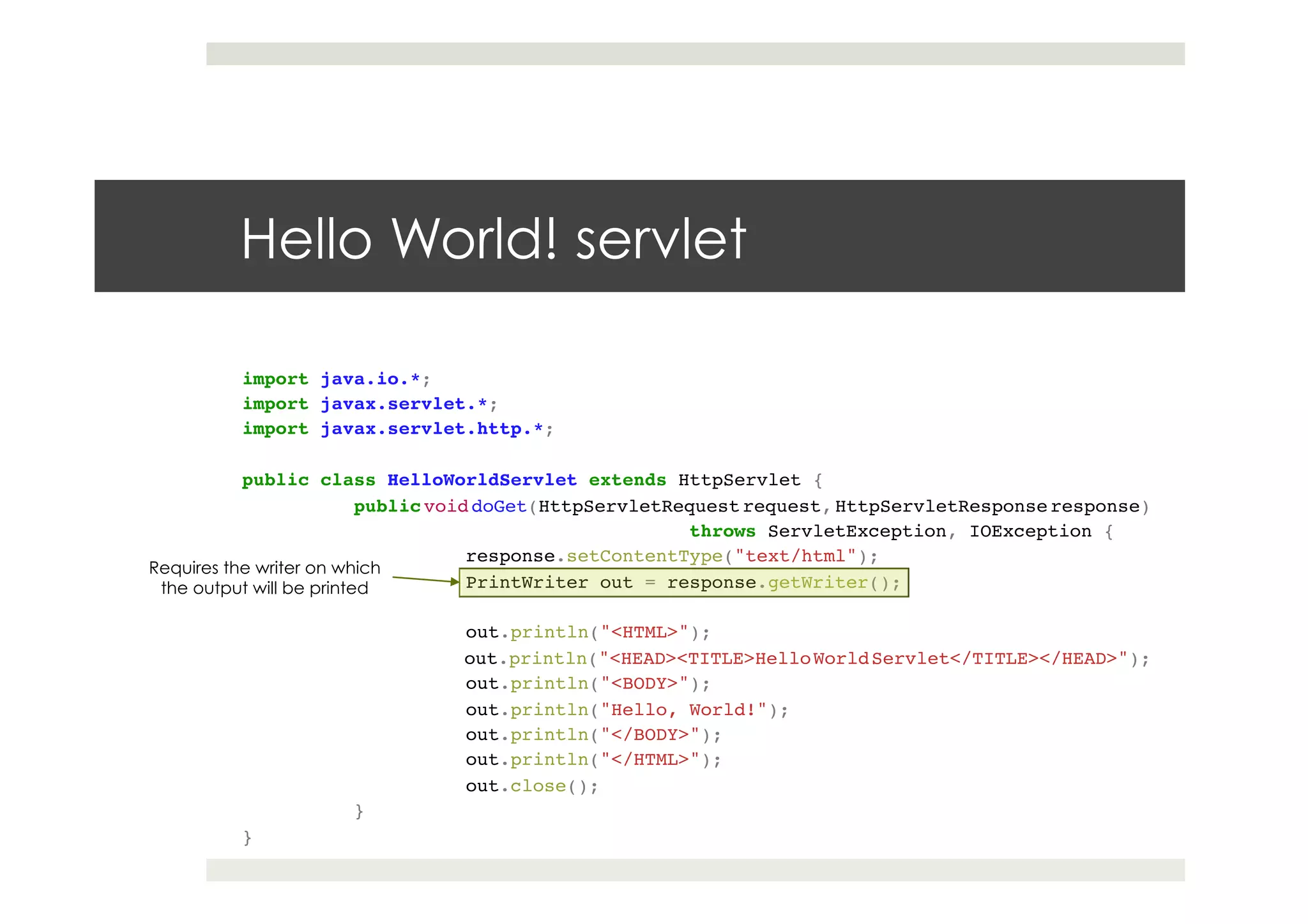1308x924 pixels.
Task: Click the 'import javax.servlet.http.*;' line
Action: [397, 429]
